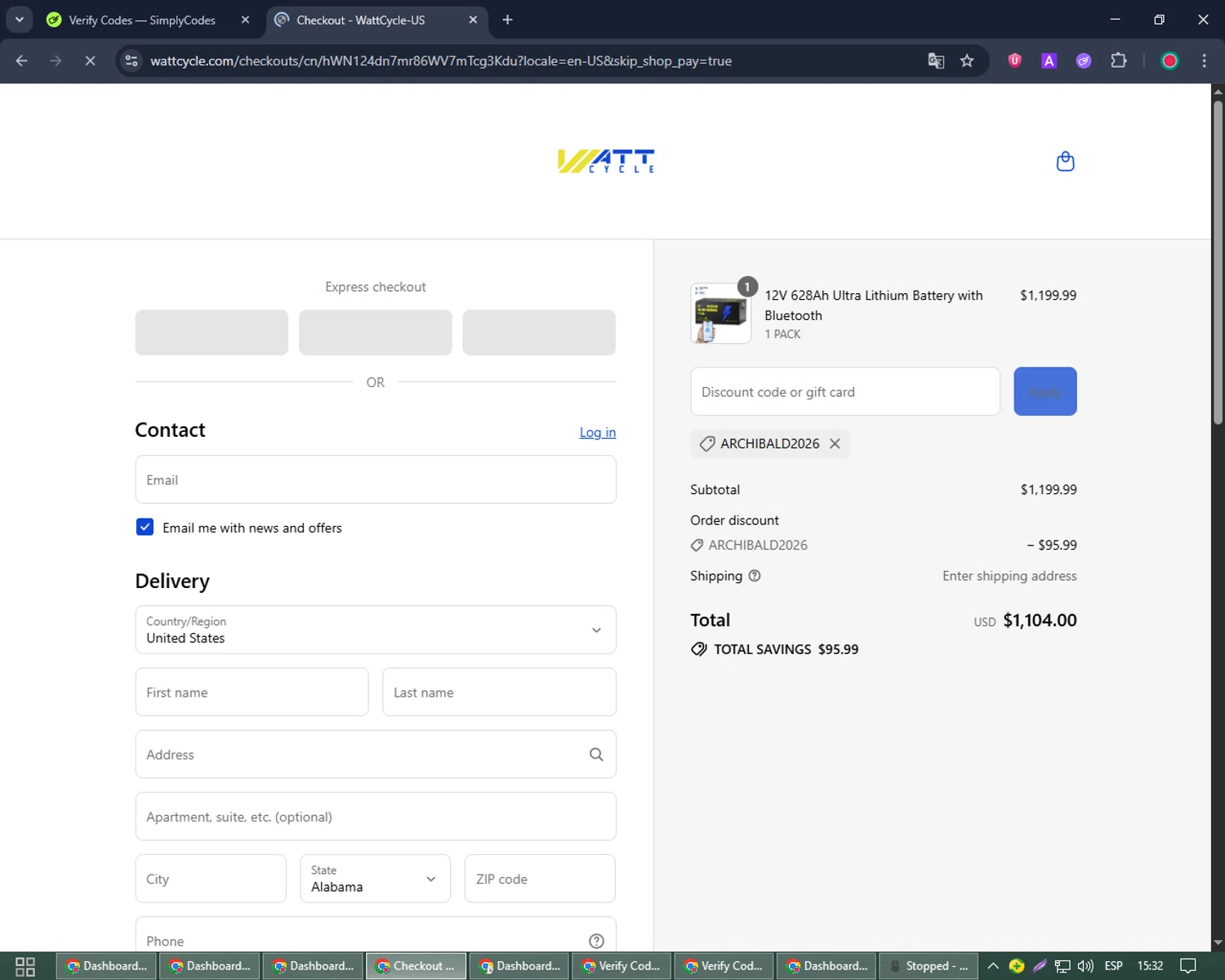Click the Phone field help icon
This screenshot has width=1225, height=980.
pyautogui.click(x=596, y=941)
